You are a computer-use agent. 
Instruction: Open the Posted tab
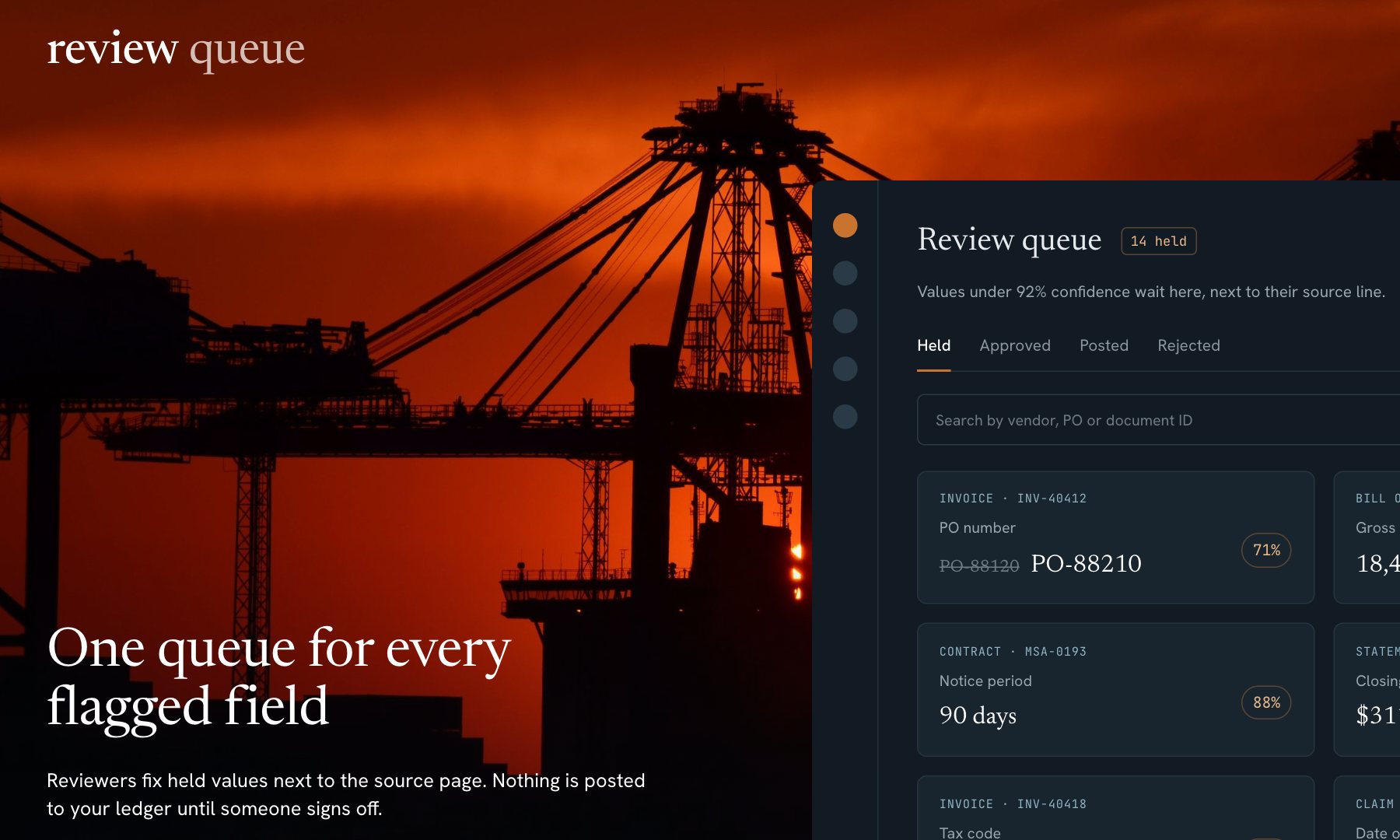point(1104,345)
